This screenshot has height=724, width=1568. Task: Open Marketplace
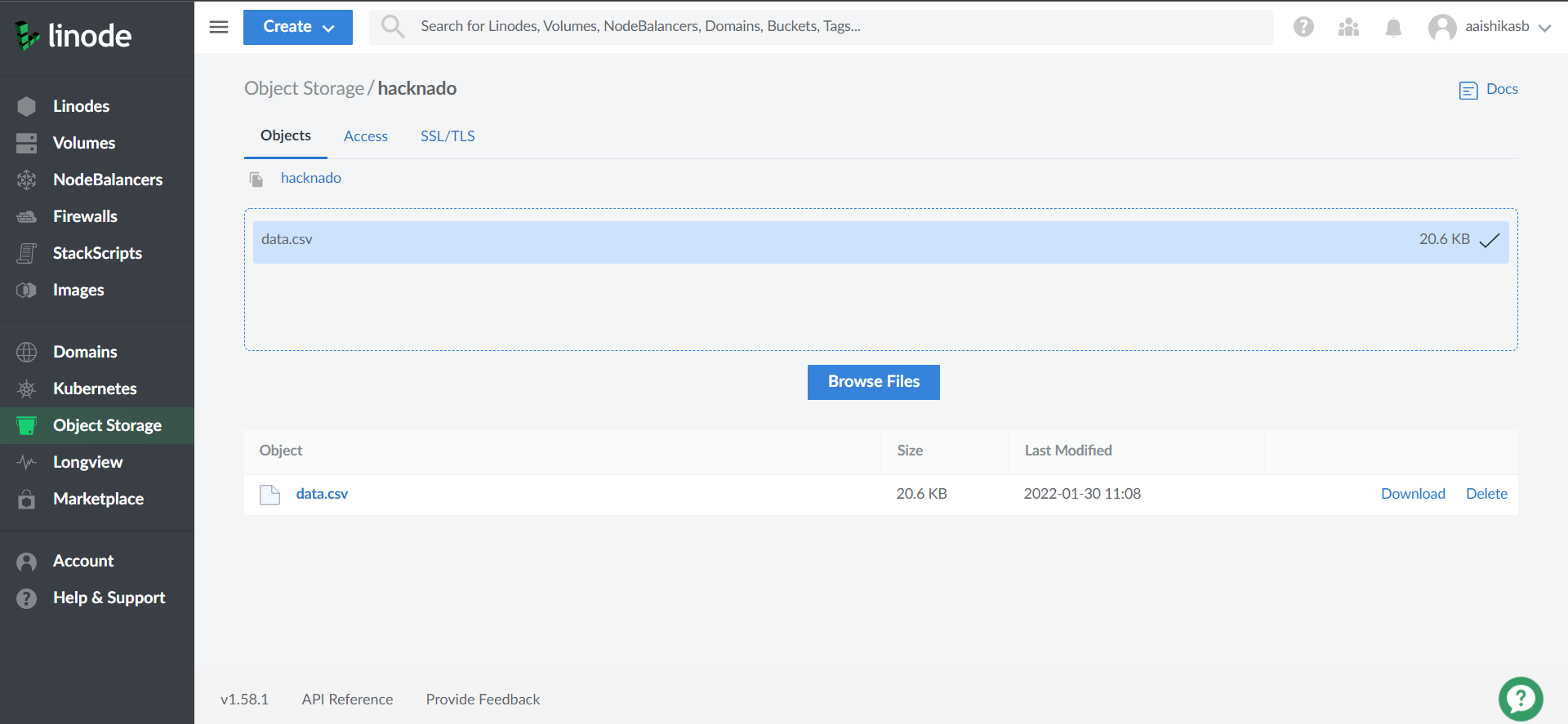point(98,499)
